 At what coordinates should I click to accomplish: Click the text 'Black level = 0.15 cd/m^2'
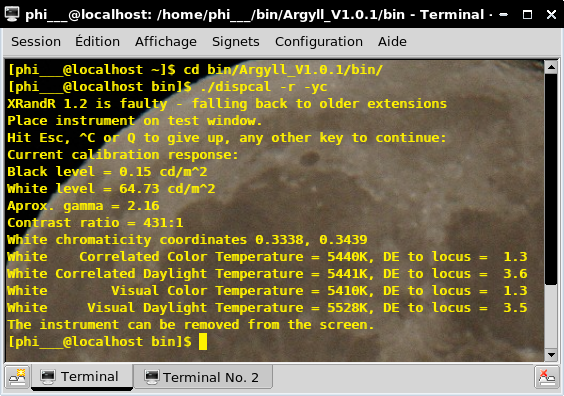pyautogui.click(x=107, y=172)
